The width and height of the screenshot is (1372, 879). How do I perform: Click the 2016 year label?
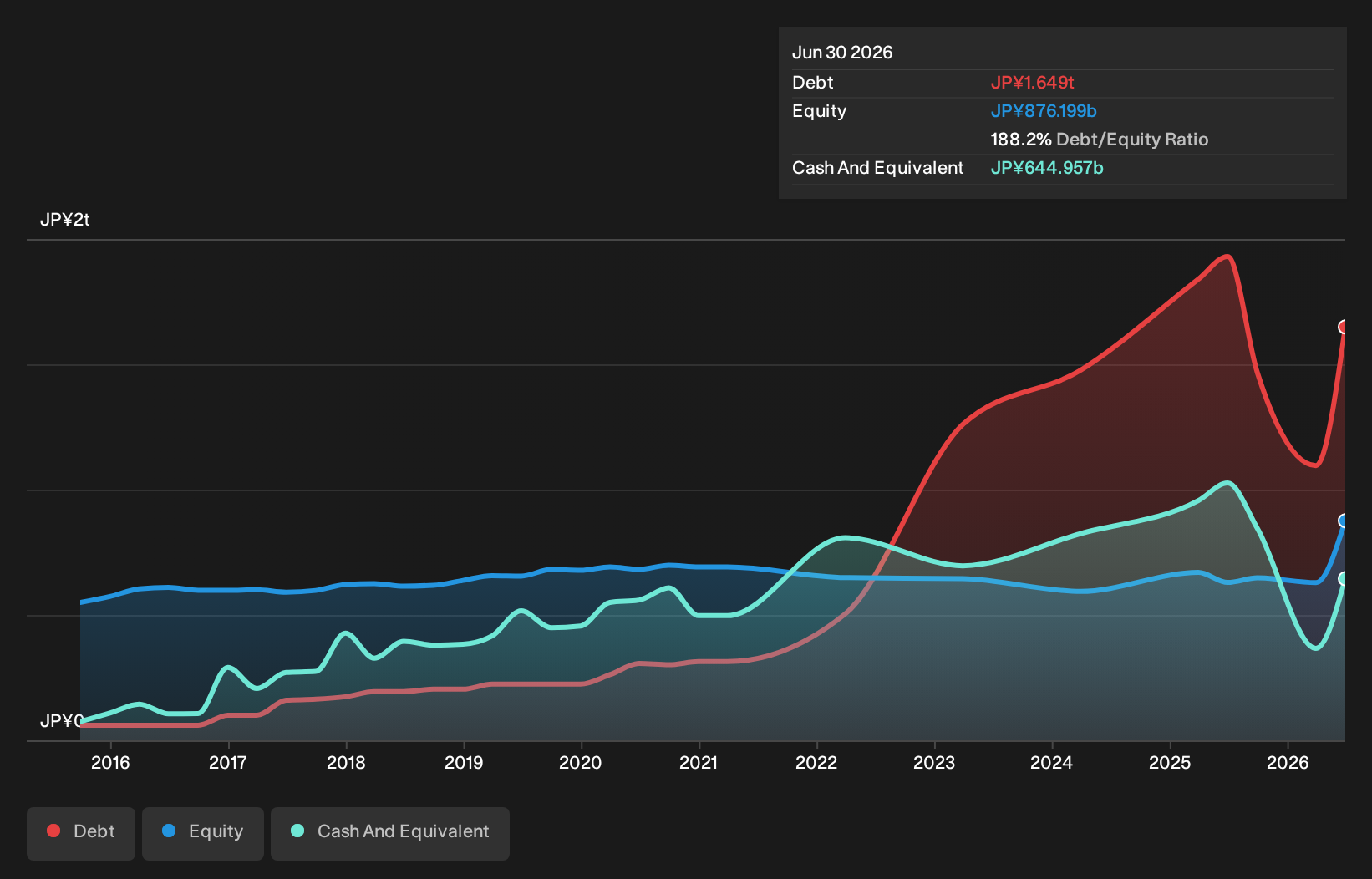[x=110, y=763]
